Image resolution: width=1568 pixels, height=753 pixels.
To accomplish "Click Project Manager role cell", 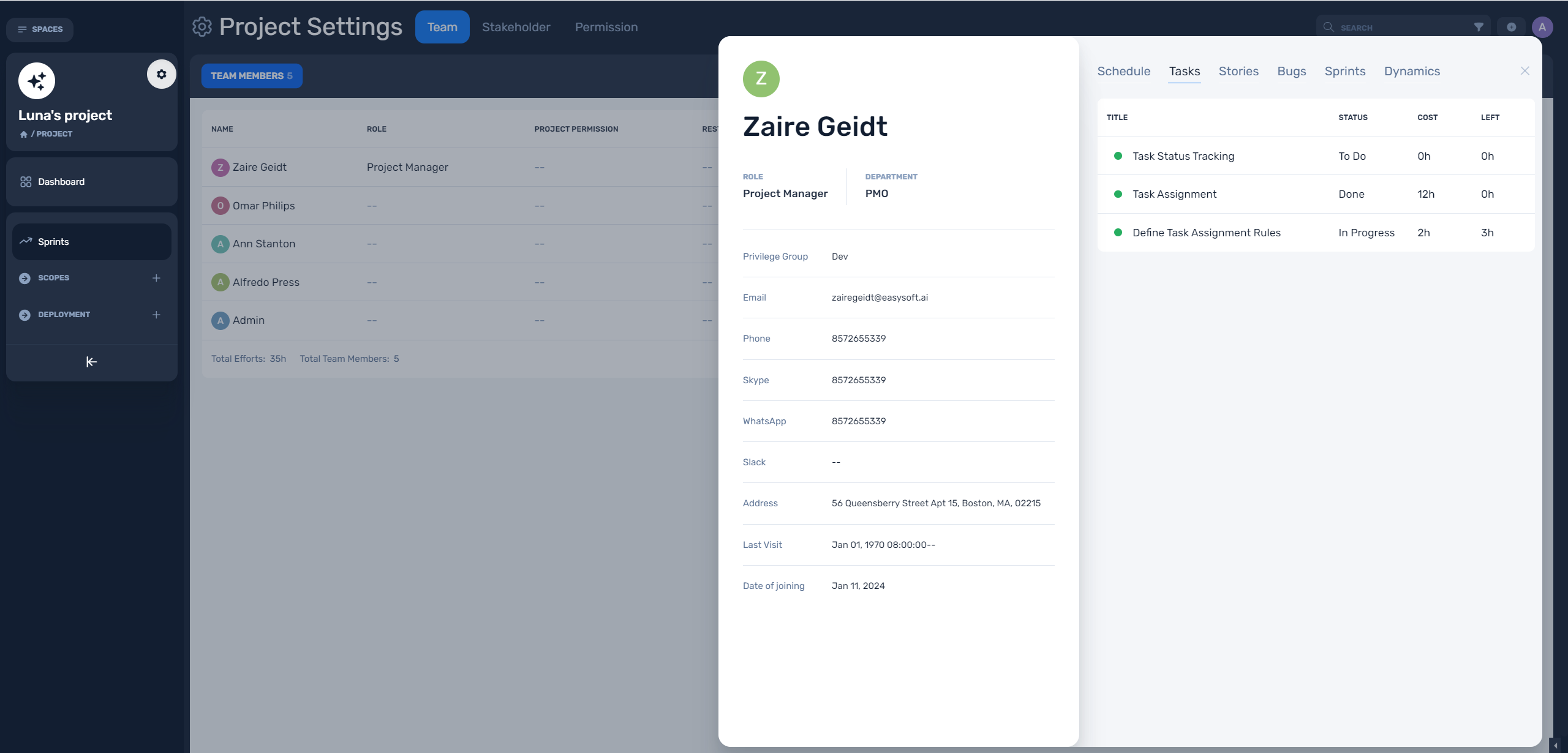I will [407, 167].
